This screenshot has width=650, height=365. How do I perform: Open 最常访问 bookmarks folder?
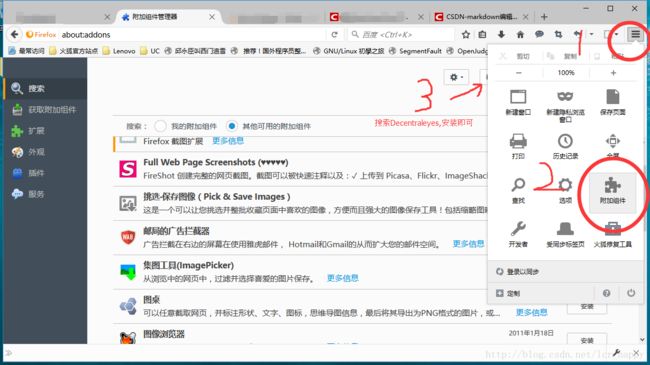pyautogui.click(x=26, y=51)
